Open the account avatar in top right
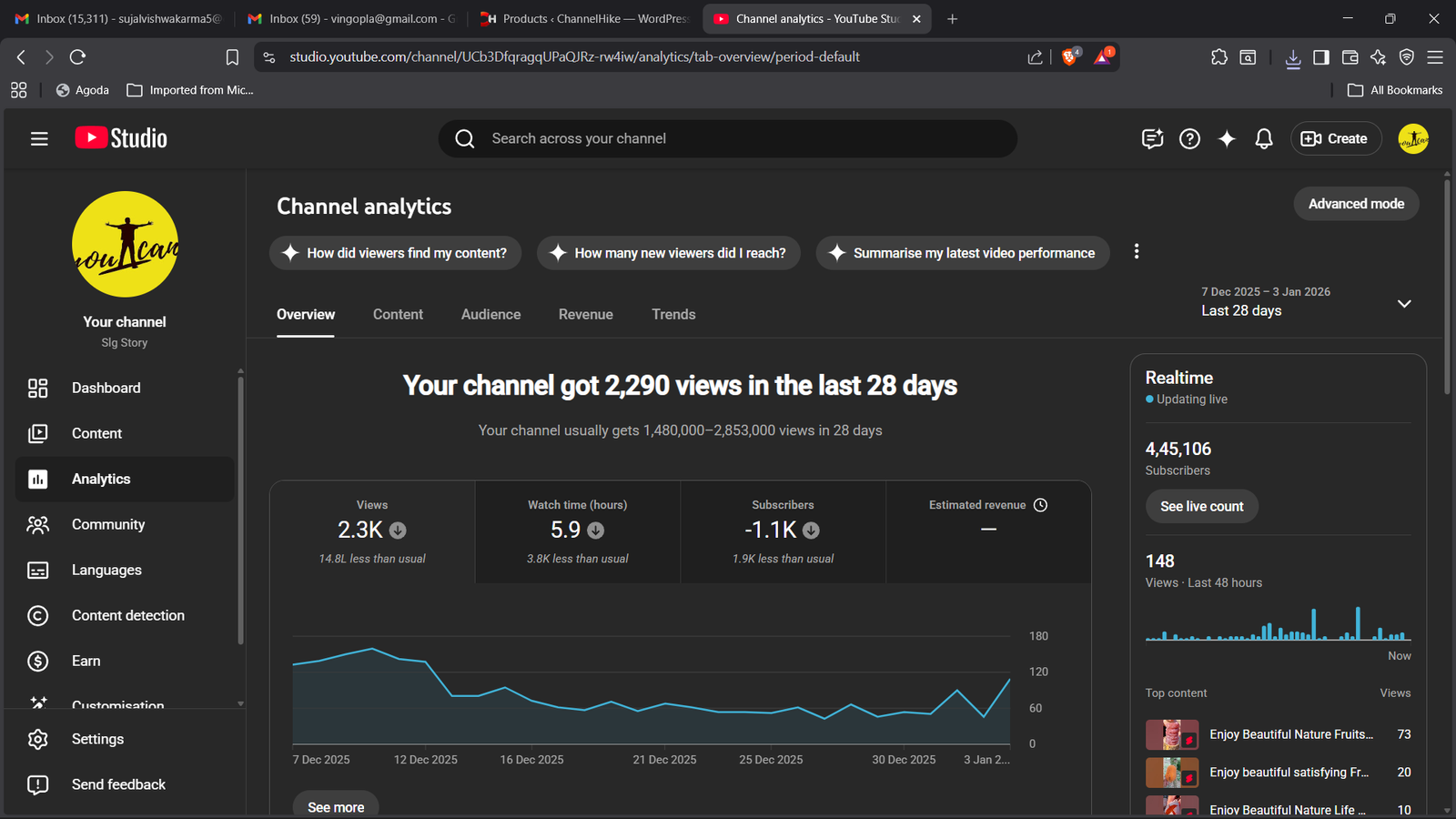 point(1412,138)
